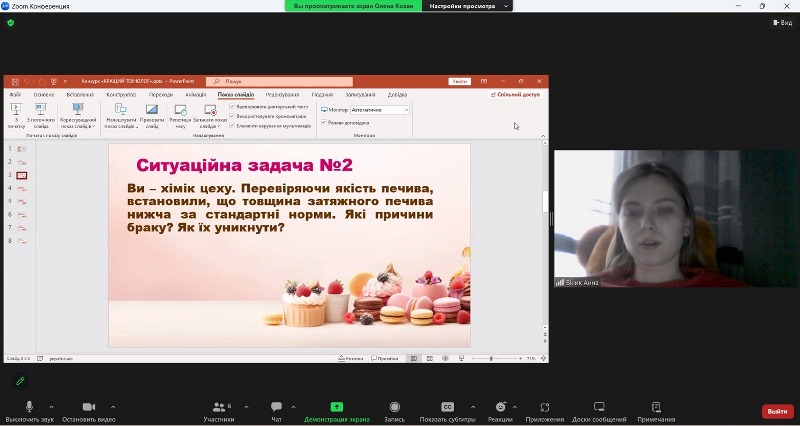Screen dimensions: 800x426
Task: Start Zoom recording with Запись icon
Action: coord(394,407)
